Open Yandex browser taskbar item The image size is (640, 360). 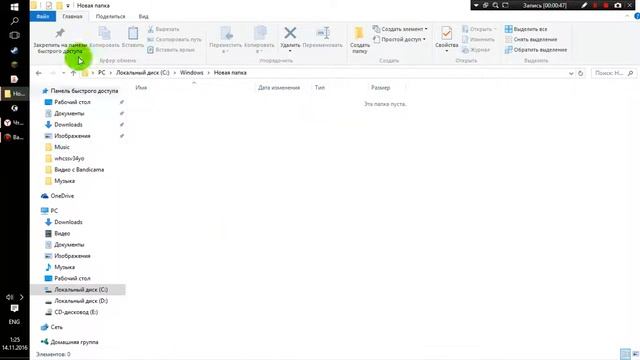[x=14, y=122]
